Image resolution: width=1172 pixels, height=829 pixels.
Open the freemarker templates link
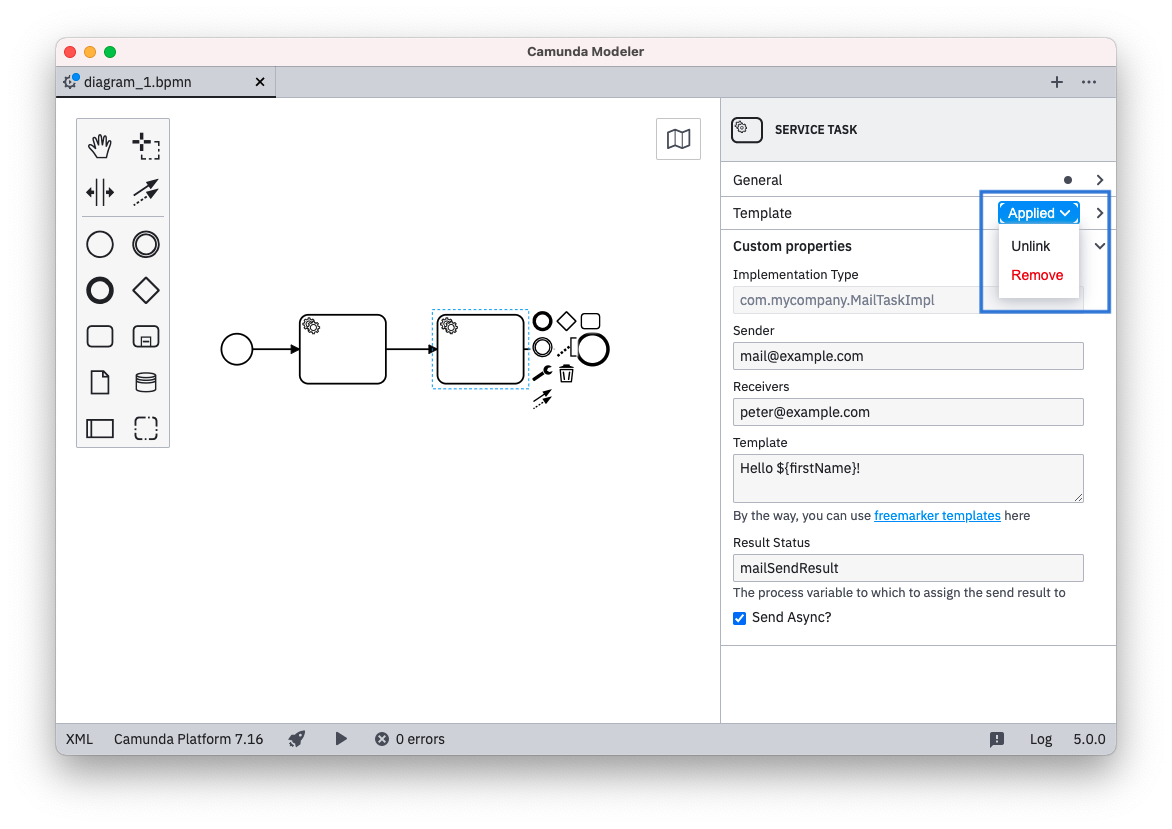937,516
